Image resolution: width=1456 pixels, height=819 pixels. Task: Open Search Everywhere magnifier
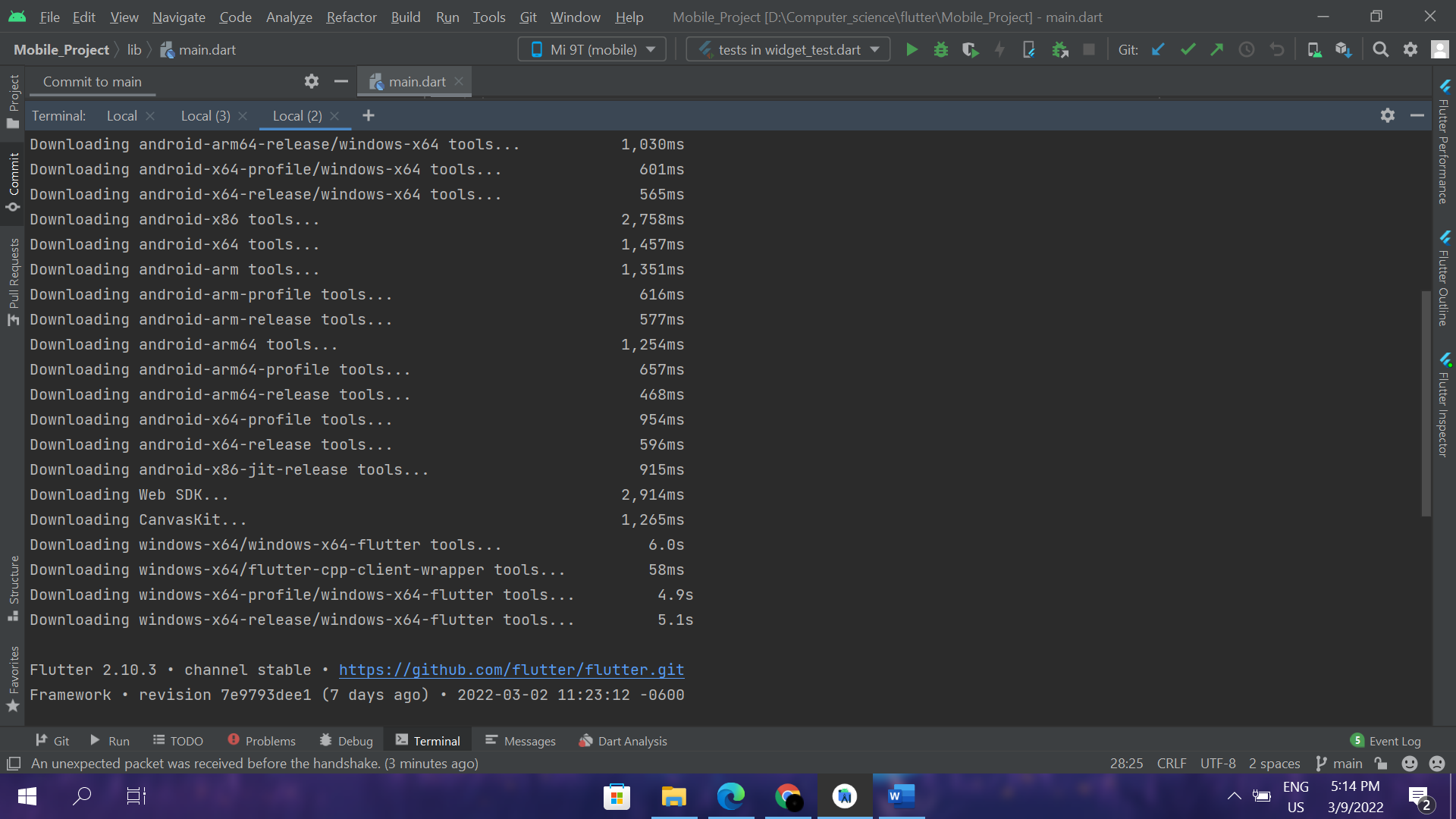click(x=1381, y=50)
